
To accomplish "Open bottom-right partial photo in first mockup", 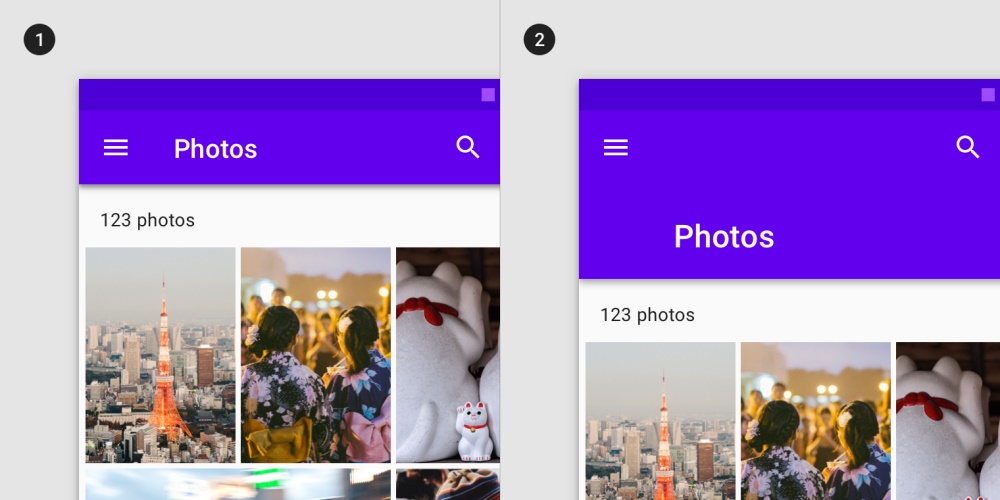I will click(x=448, y=484).
